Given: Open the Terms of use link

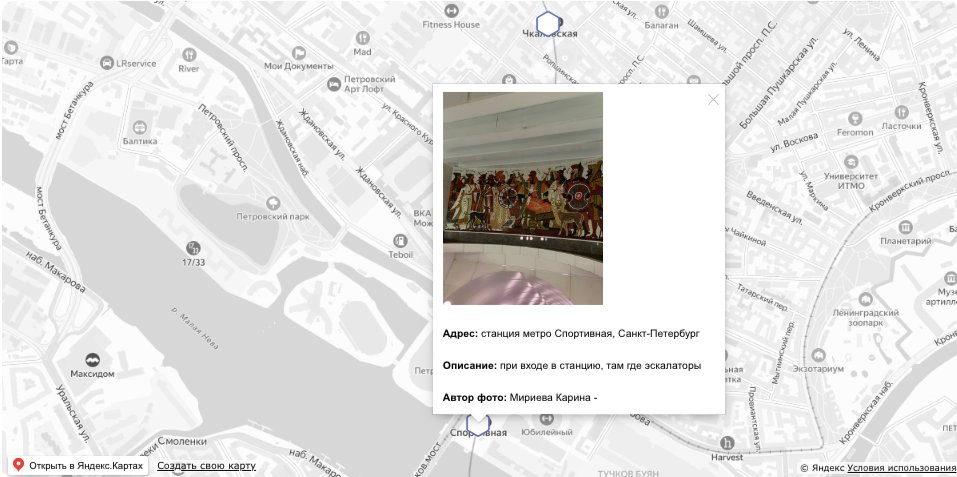Looking at the screenshot, I should (x=901, y=468).
